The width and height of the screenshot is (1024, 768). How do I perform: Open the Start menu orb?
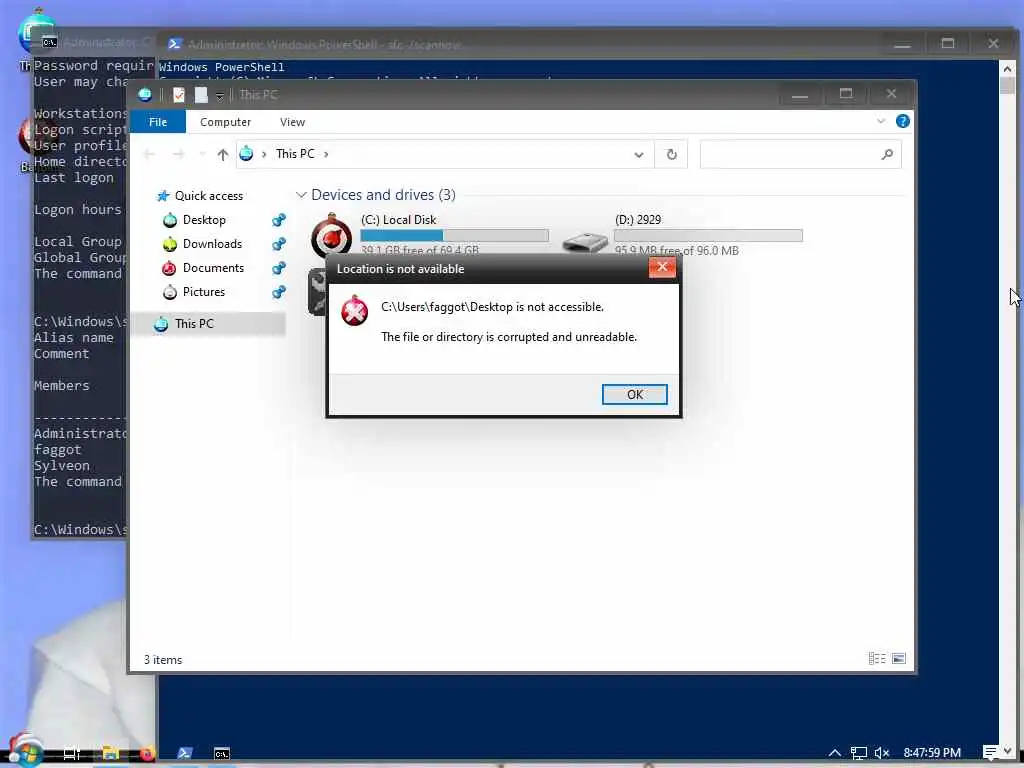point(26,750)
